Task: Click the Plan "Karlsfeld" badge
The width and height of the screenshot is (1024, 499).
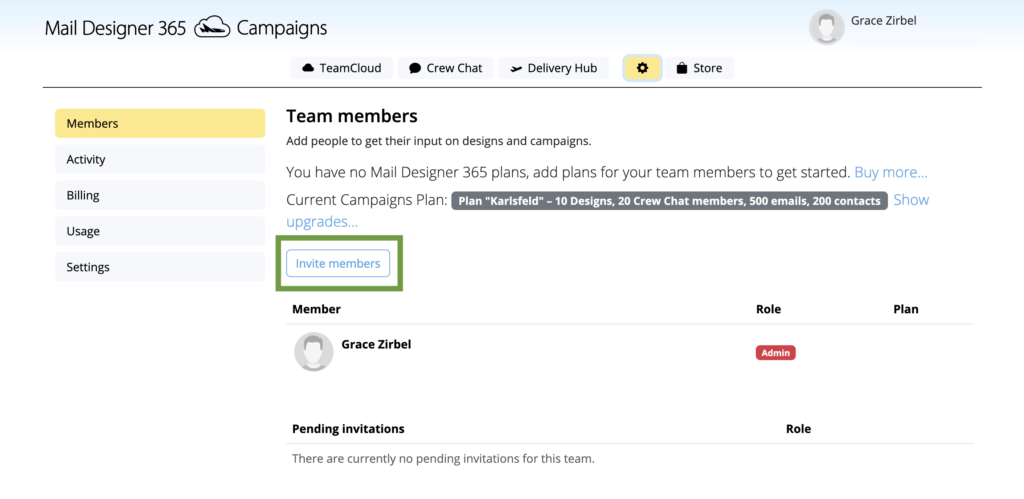Action: click(x=669, y=201)
